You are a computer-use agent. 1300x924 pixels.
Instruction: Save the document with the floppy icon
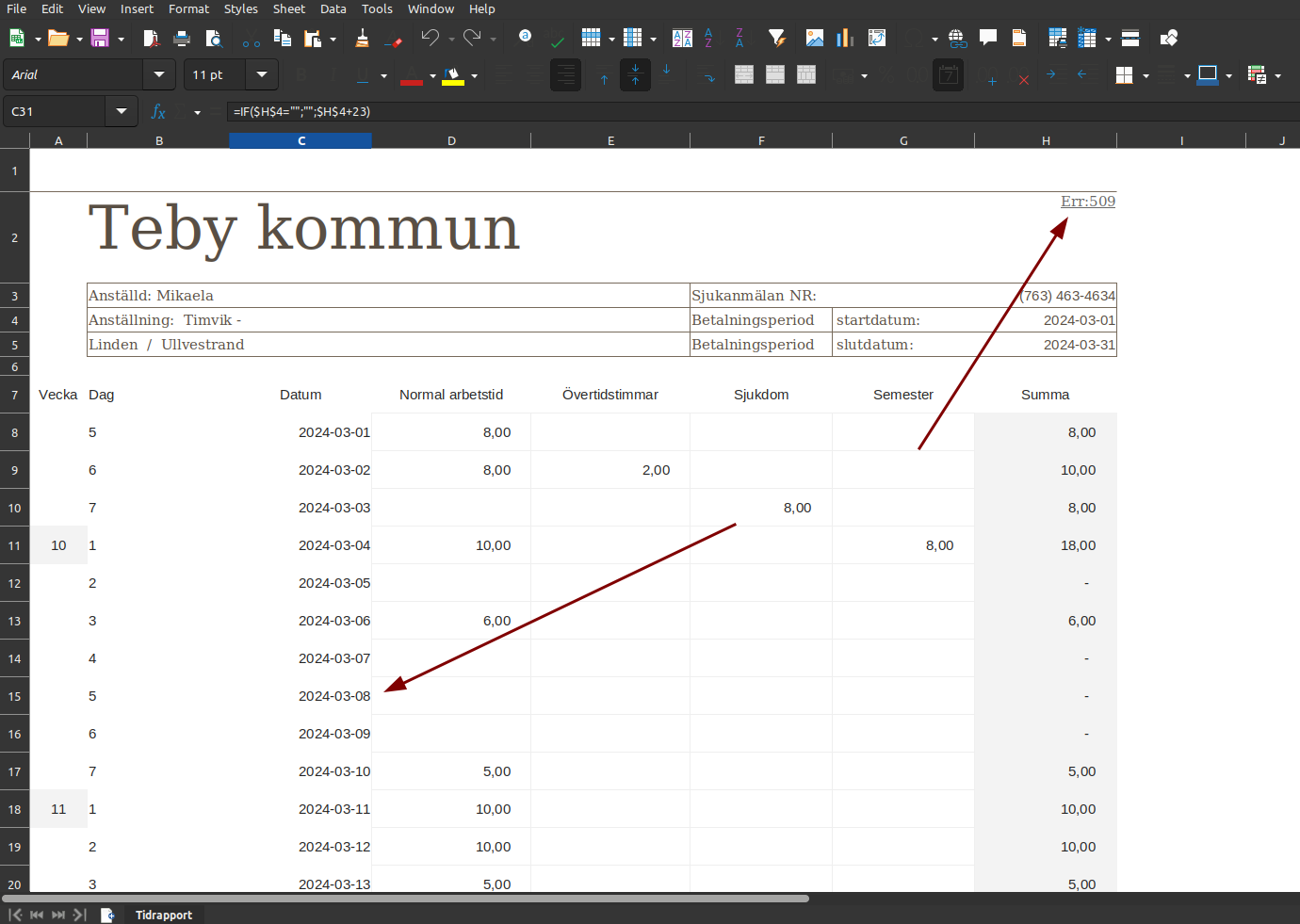click(99, 38)
